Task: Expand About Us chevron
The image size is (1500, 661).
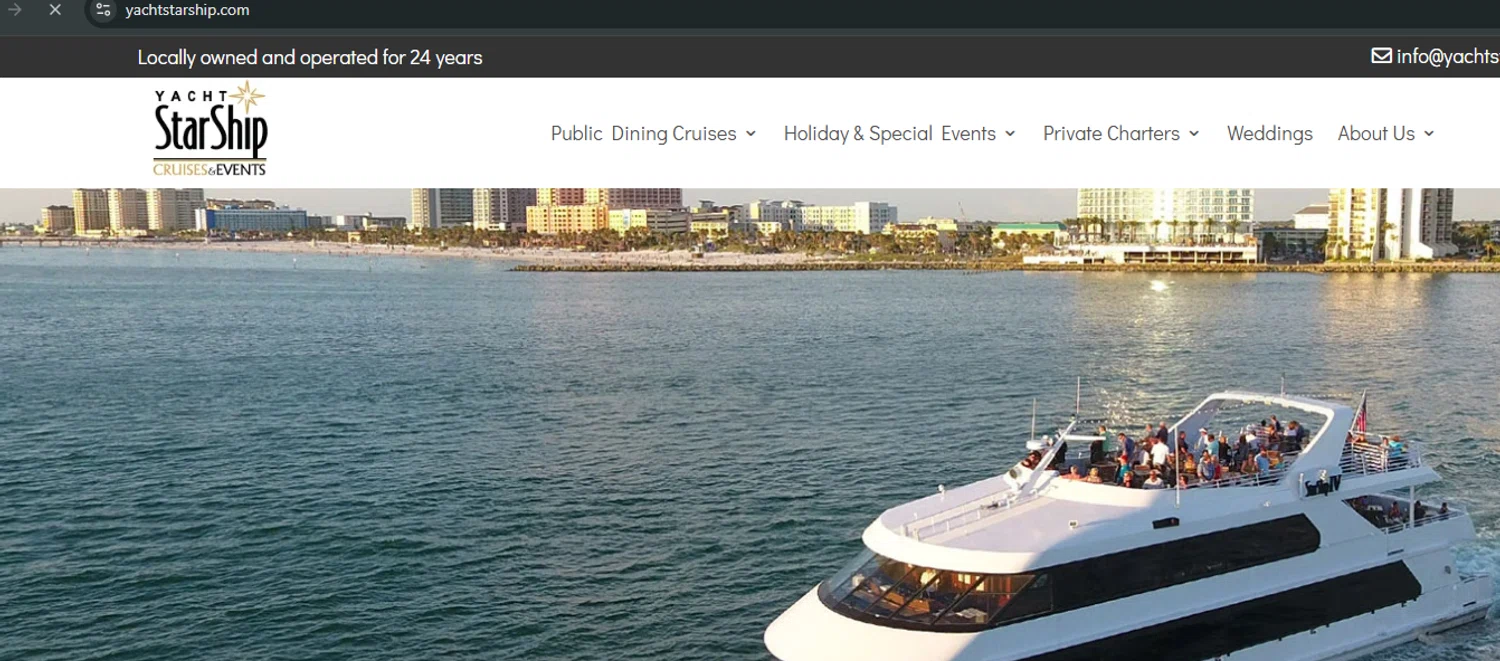Action: tap(1429, 134)
